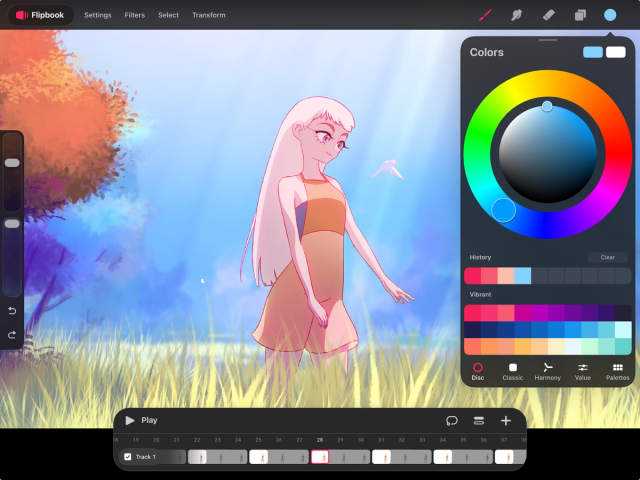The width and height of the screenshot is (640, 480).
Task: Pick the dark navy Vibrant swatch
Action: 473,330
